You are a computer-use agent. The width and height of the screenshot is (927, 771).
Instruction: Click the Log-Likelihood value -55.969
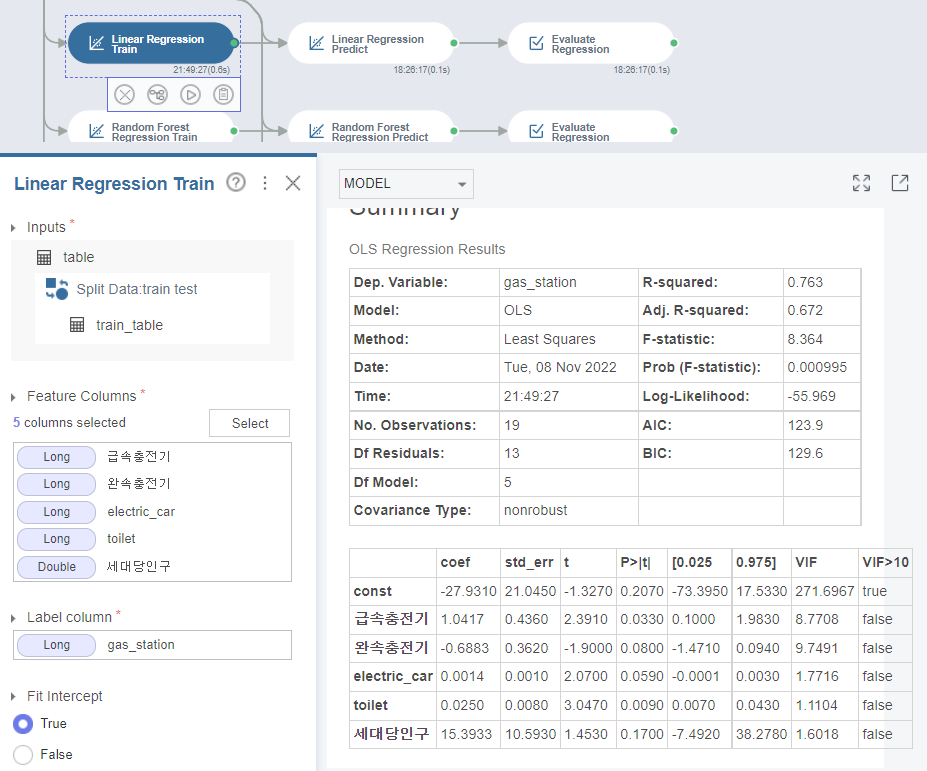coord(811,397)
